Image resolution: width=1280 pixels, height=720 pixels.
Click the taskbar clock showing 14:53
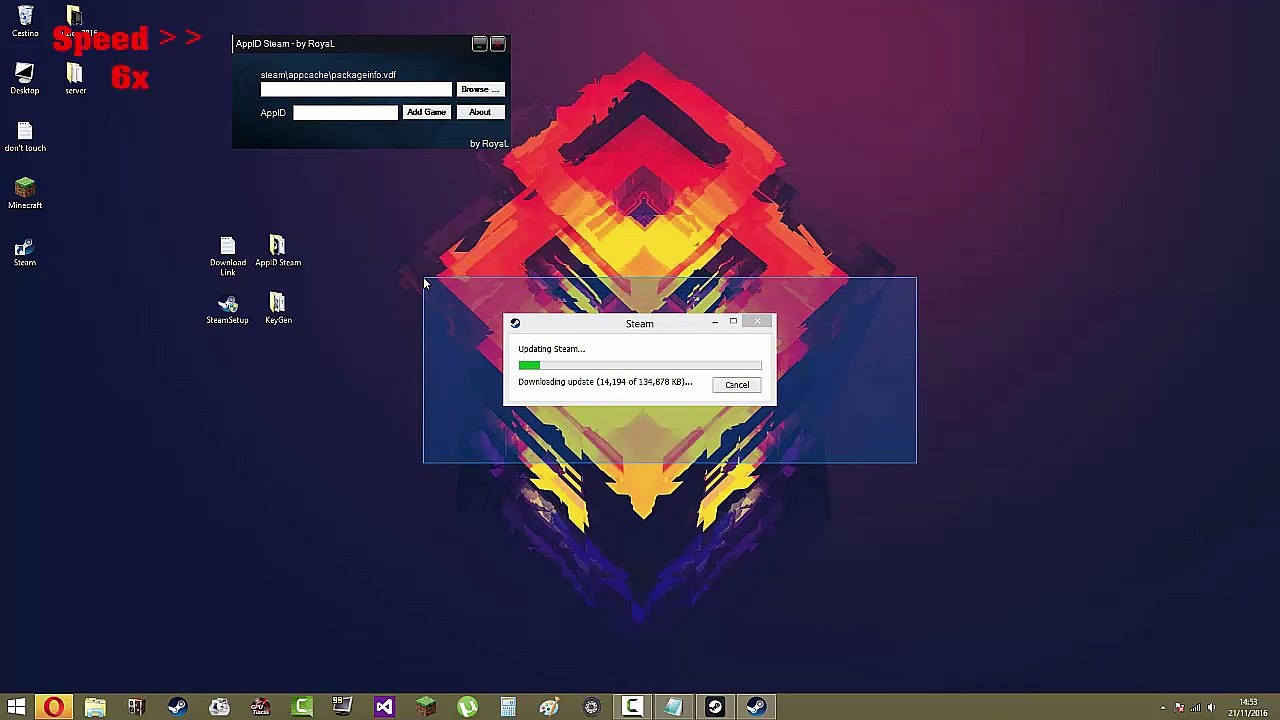(x=1248, y=707)
